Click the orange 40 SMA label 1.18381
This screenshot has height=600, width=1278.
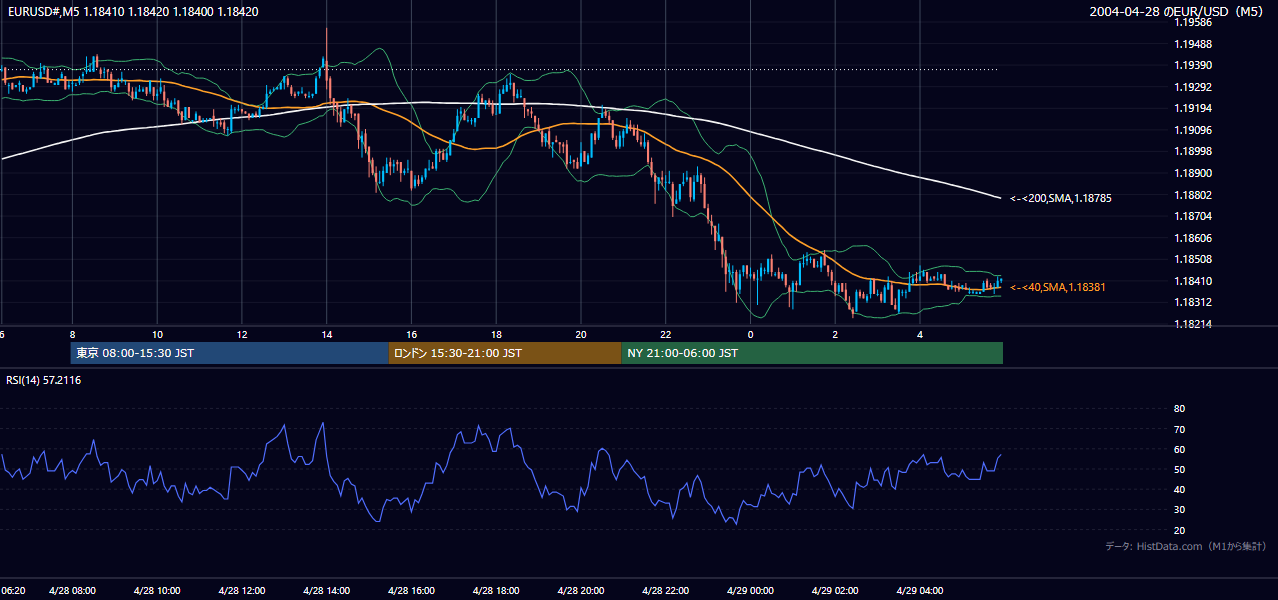tap(1058, 287)
